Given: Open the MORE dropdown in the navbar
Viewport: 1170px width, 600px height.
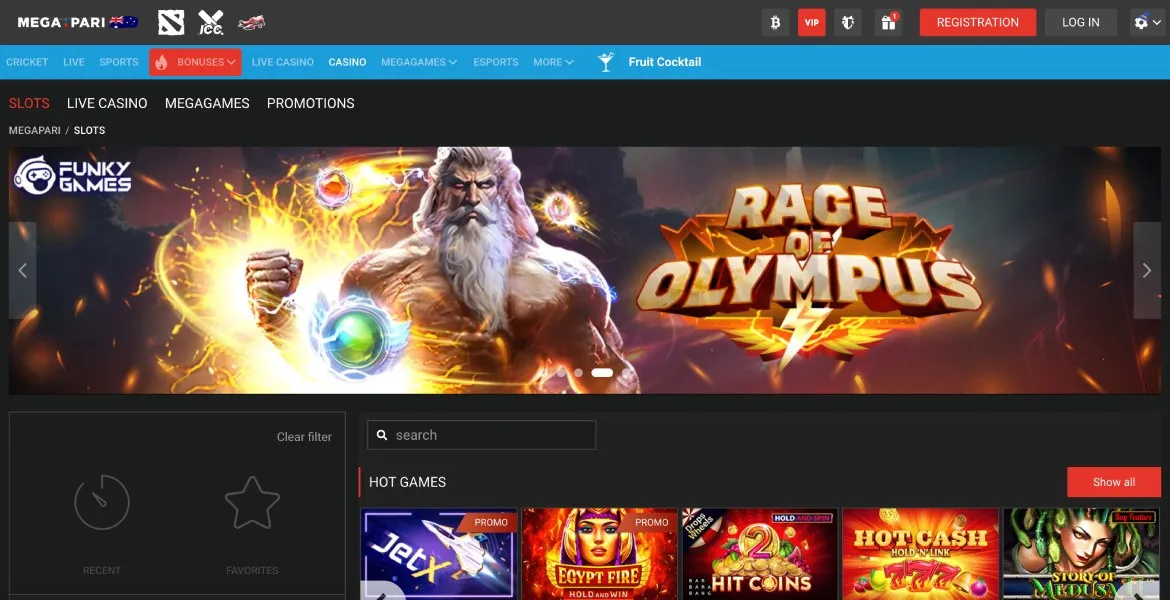Looking at the screenshot, I should [x=553, y=61].
